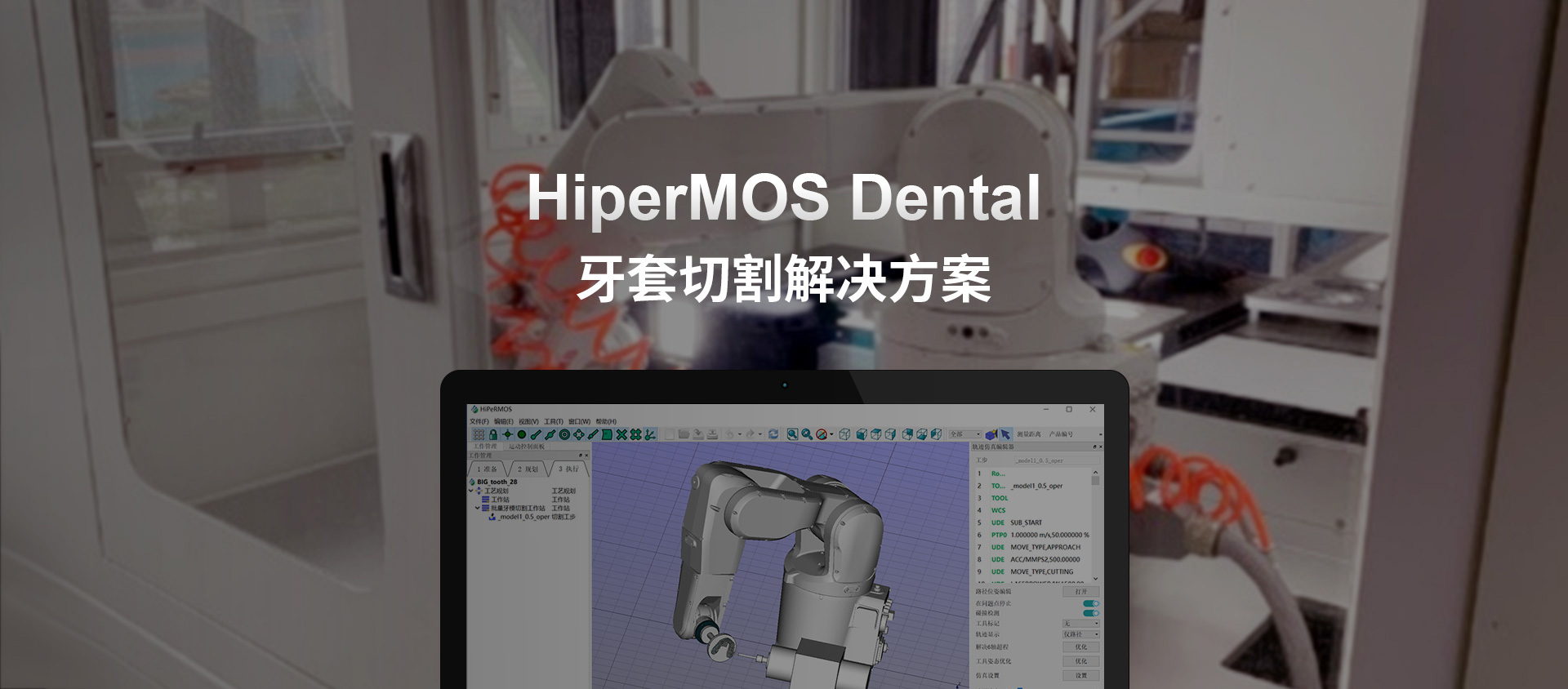Select the solid shaded cube view icon
This screenshot has height=689, width=1568.
pos(862,434)
